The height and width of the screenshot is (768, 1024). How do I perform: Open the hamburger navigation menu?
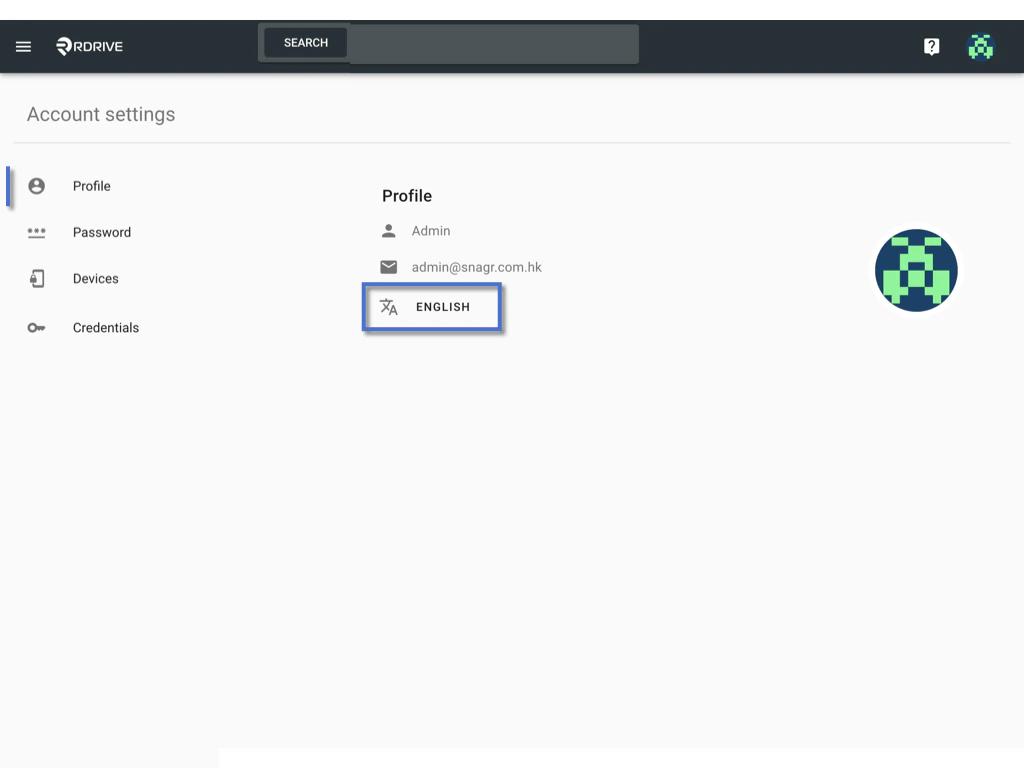(x=23, y=46)
